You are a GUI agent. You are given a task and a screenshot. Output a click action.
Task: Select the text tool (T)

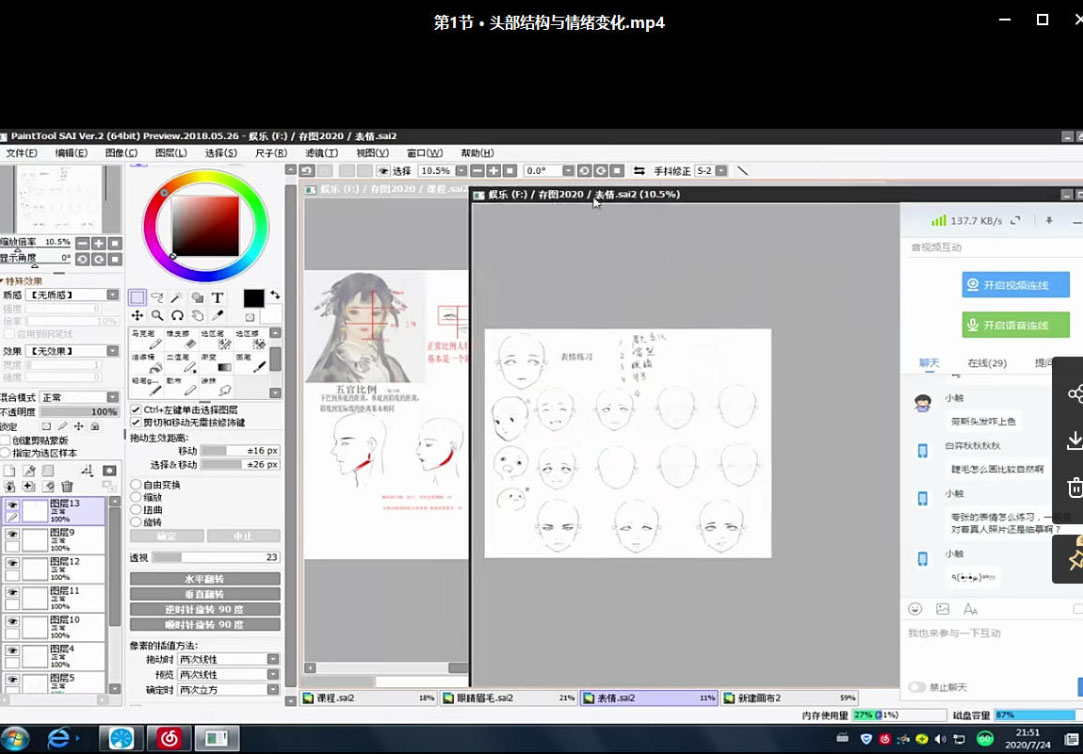click(217, 298)
